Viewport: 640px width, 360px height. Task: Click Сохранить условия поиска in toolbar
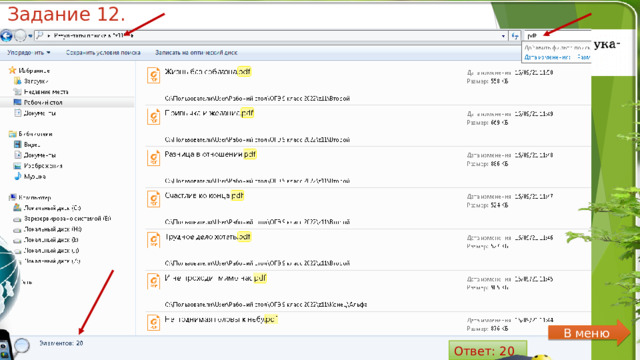(103, 52)
